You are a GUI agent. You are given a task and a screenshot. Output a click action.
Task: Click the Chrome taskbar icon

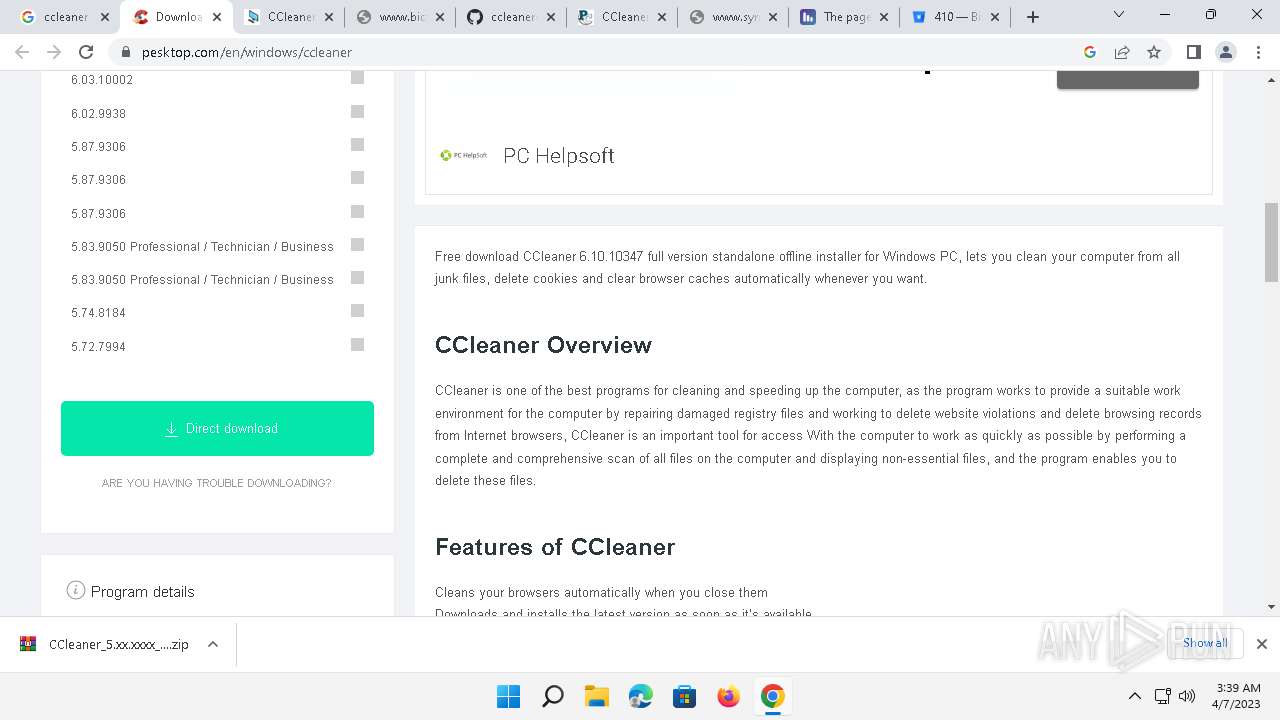772,696
